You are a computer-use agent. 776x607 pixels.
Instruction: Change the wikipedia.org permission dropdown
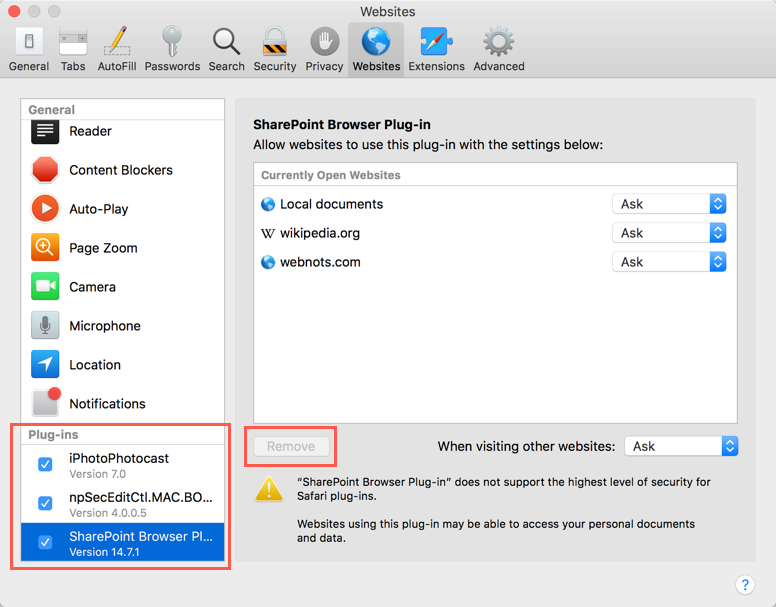pos(668,233)
